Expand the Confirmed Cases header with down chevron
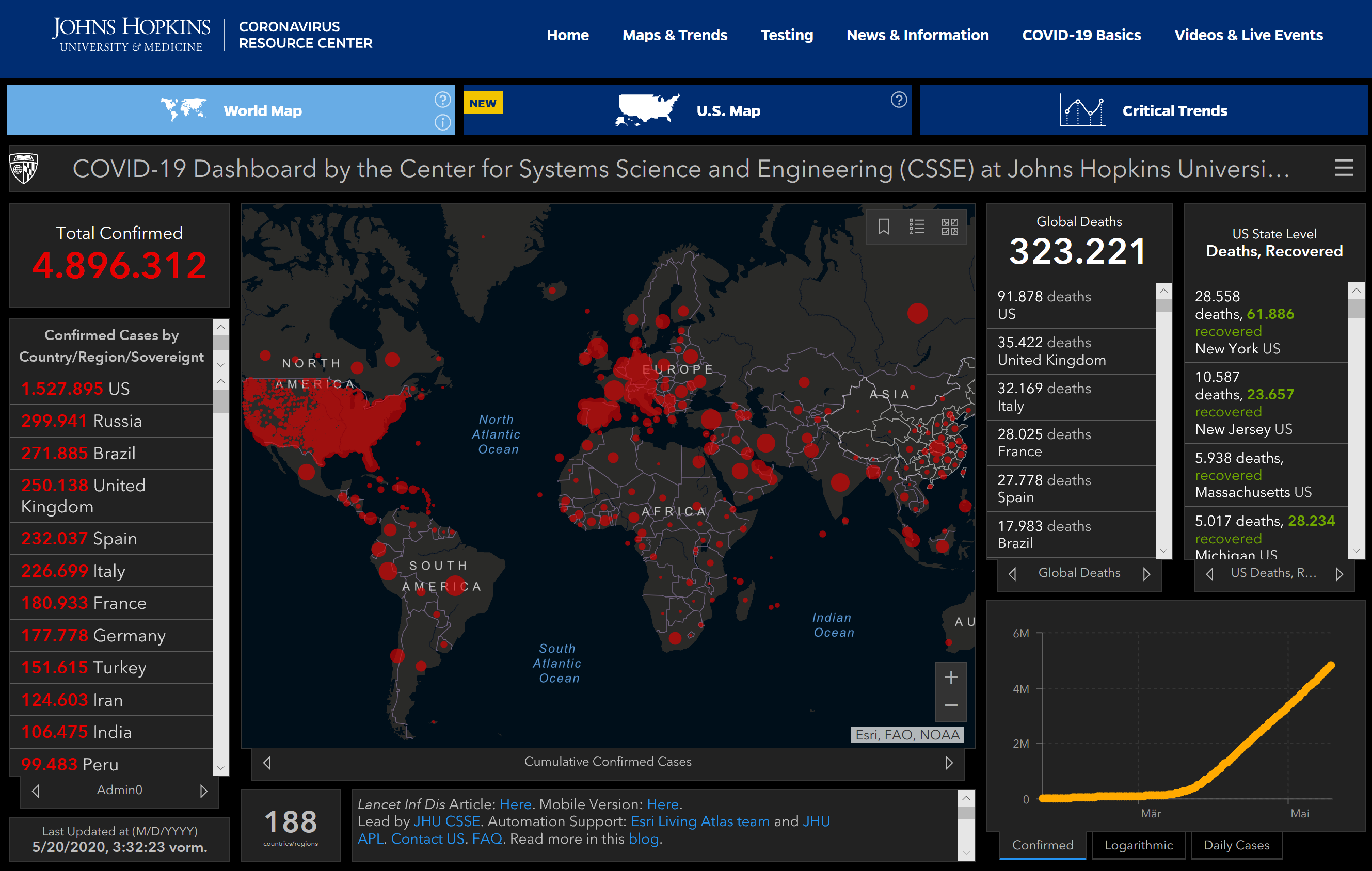The image size is (1372, 871). pos(221,365)
